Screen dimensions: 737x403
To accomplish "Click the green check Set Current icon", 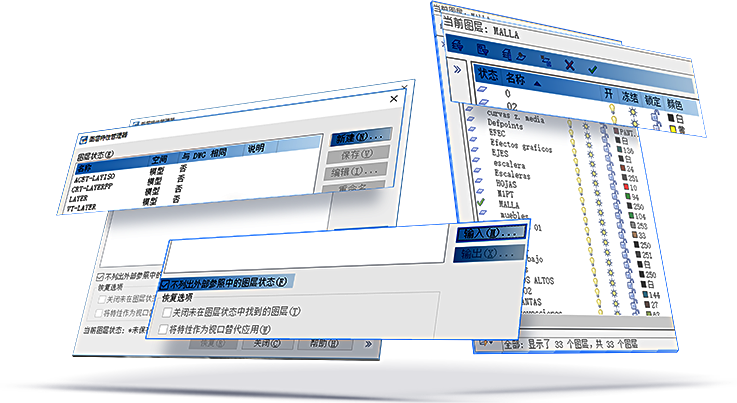I will click(593, 69).
